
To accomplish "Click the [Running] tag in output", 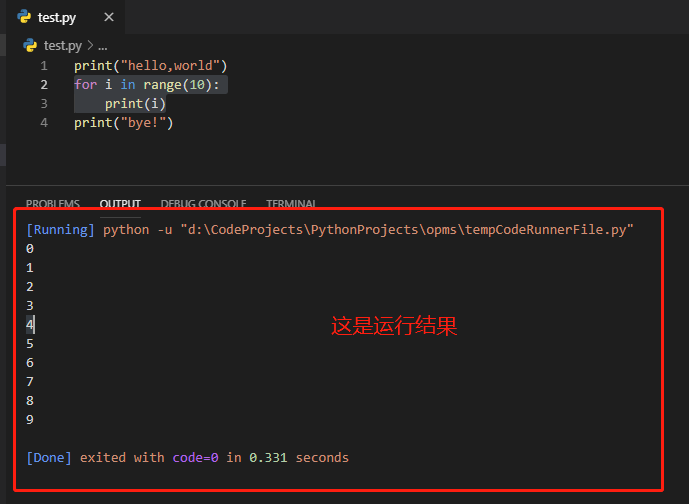I will [61, 230].
